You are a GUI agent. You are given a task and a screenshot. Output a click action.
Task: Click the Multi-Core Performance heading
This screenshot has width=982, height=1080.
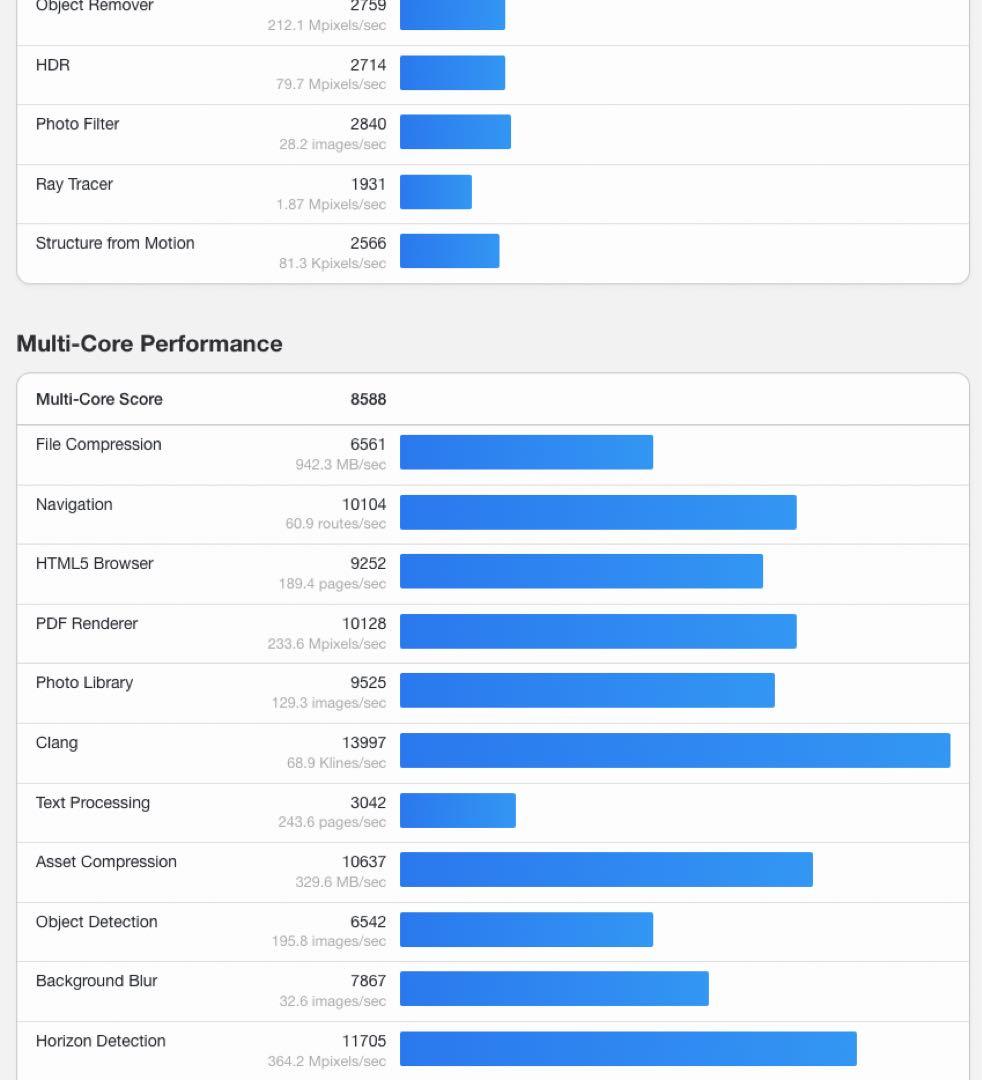coord(149,344)
